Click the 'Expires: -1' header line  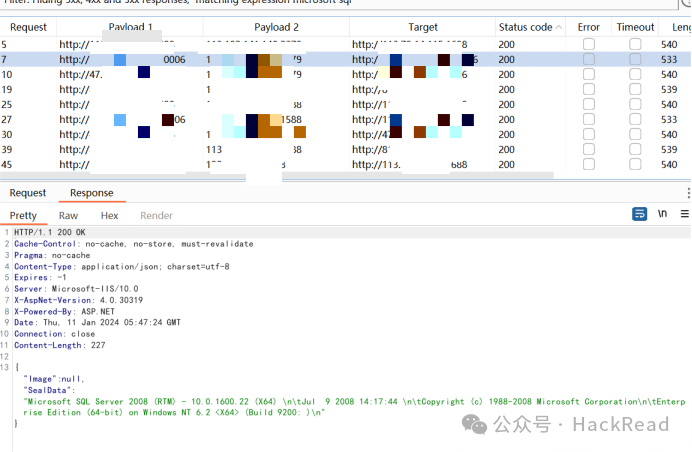pos(40,278)
